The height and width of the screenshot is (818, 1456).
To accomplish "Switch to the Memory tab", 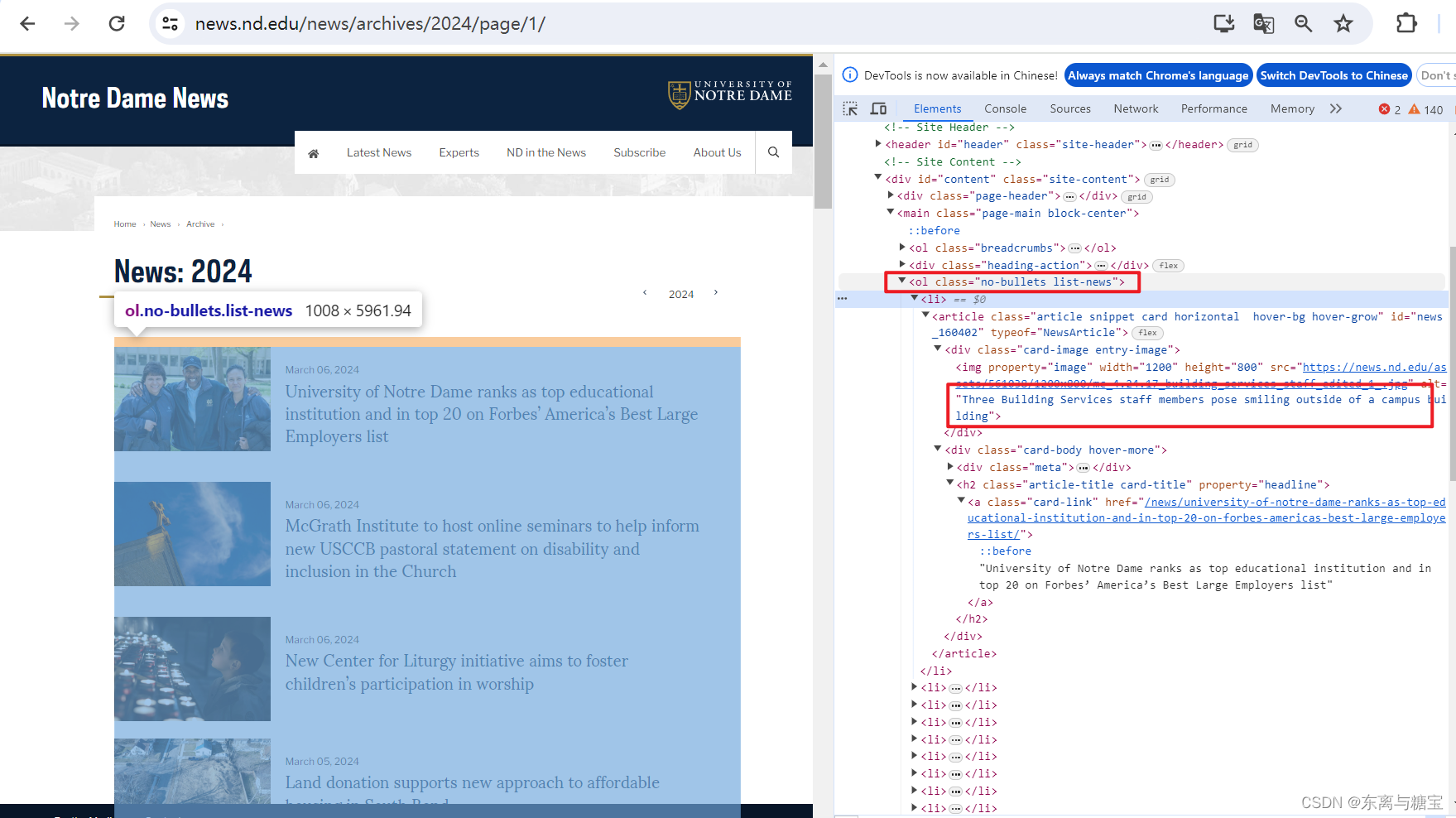I will [x=1292, y=108].
